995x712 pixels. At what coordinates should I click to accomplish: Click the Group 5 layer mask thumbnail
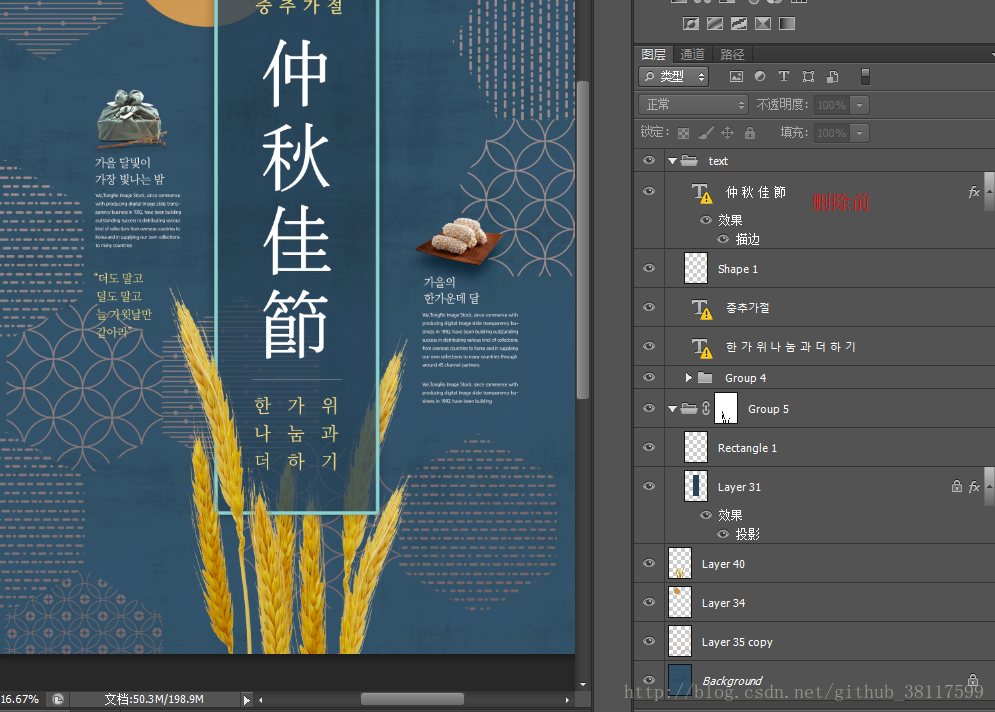coord(726,408)
